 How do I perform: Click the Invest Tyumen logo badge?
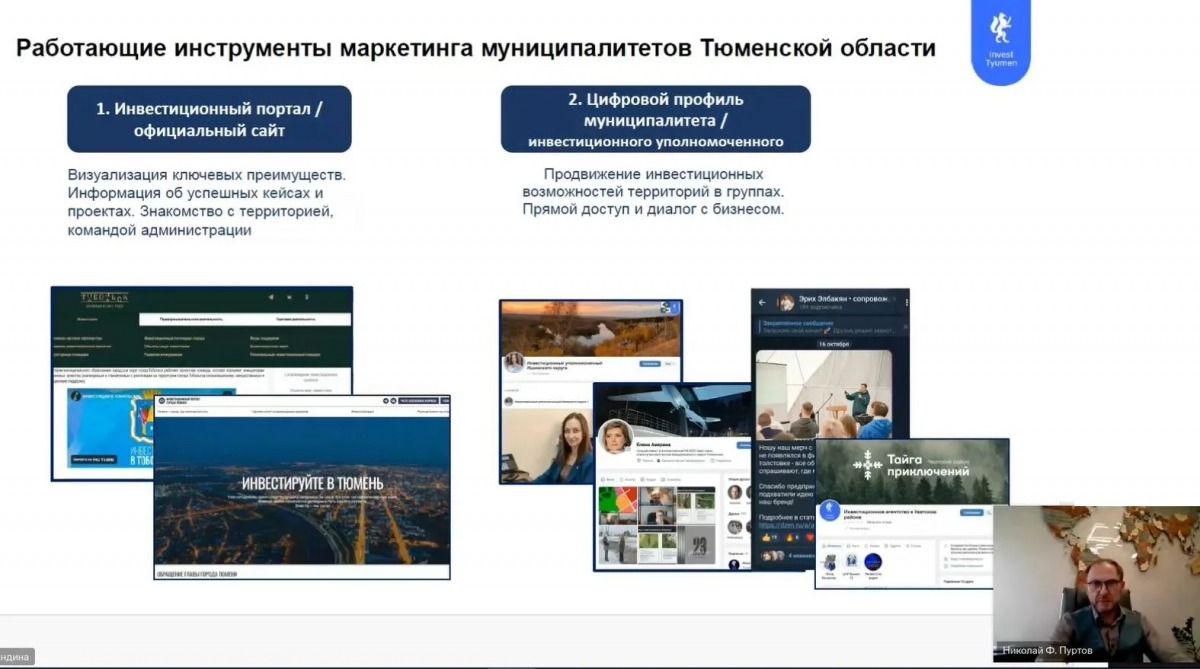1000,40
